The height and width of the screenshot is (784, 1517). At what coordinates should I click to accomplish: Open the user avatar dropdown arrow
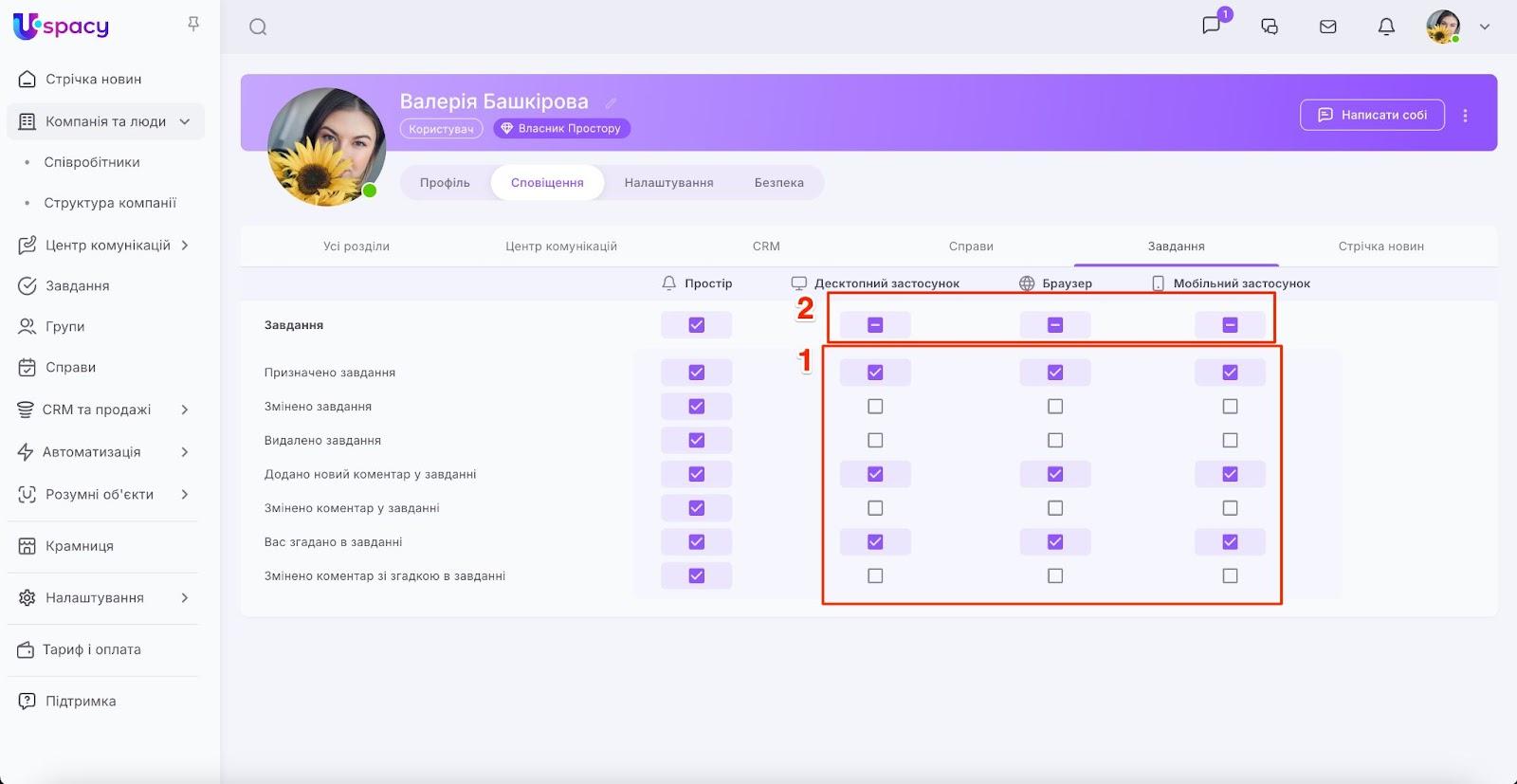[1485, 27]
